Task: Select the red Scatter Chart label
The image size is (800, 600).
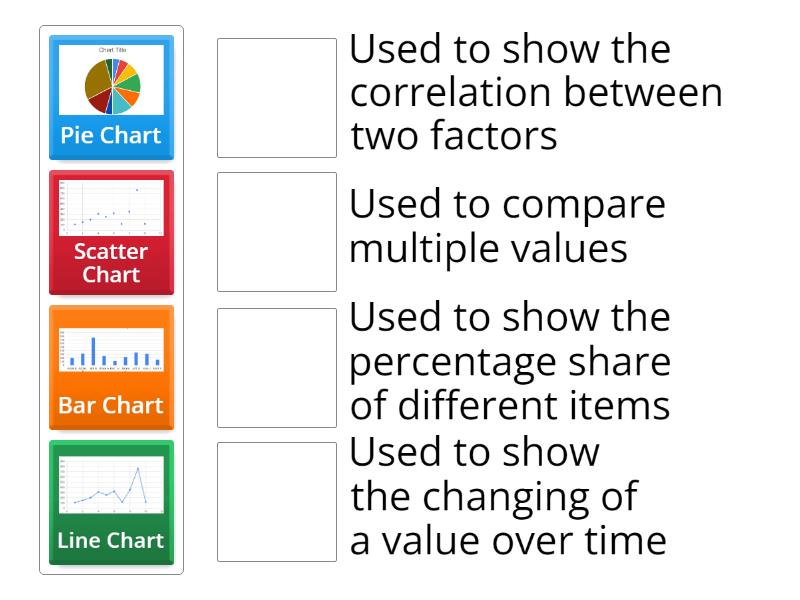Action: click(111, 263)
